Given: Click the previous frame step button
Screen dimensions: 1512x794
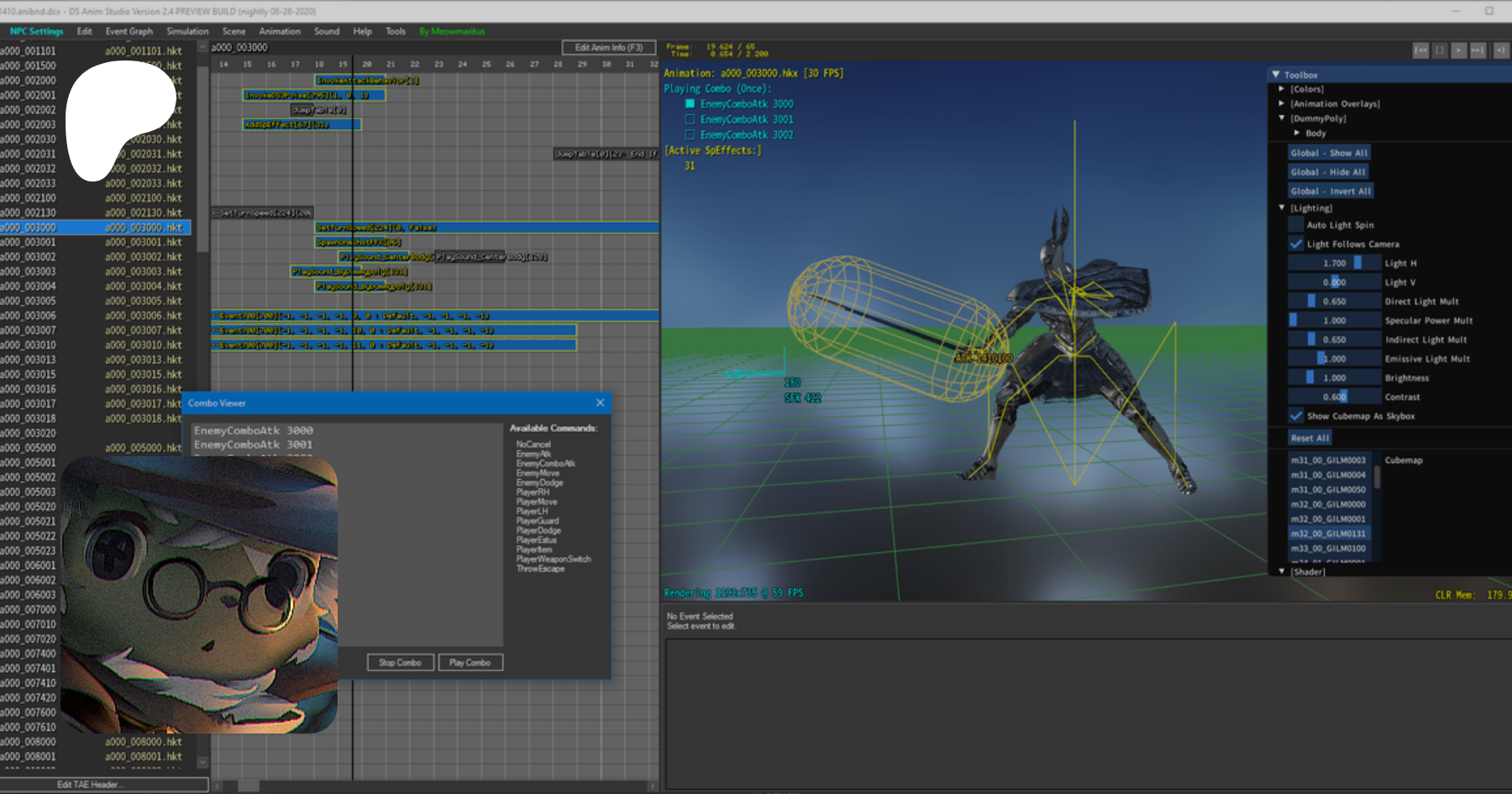Looking at the screenshot, I should click(1501, 50).
